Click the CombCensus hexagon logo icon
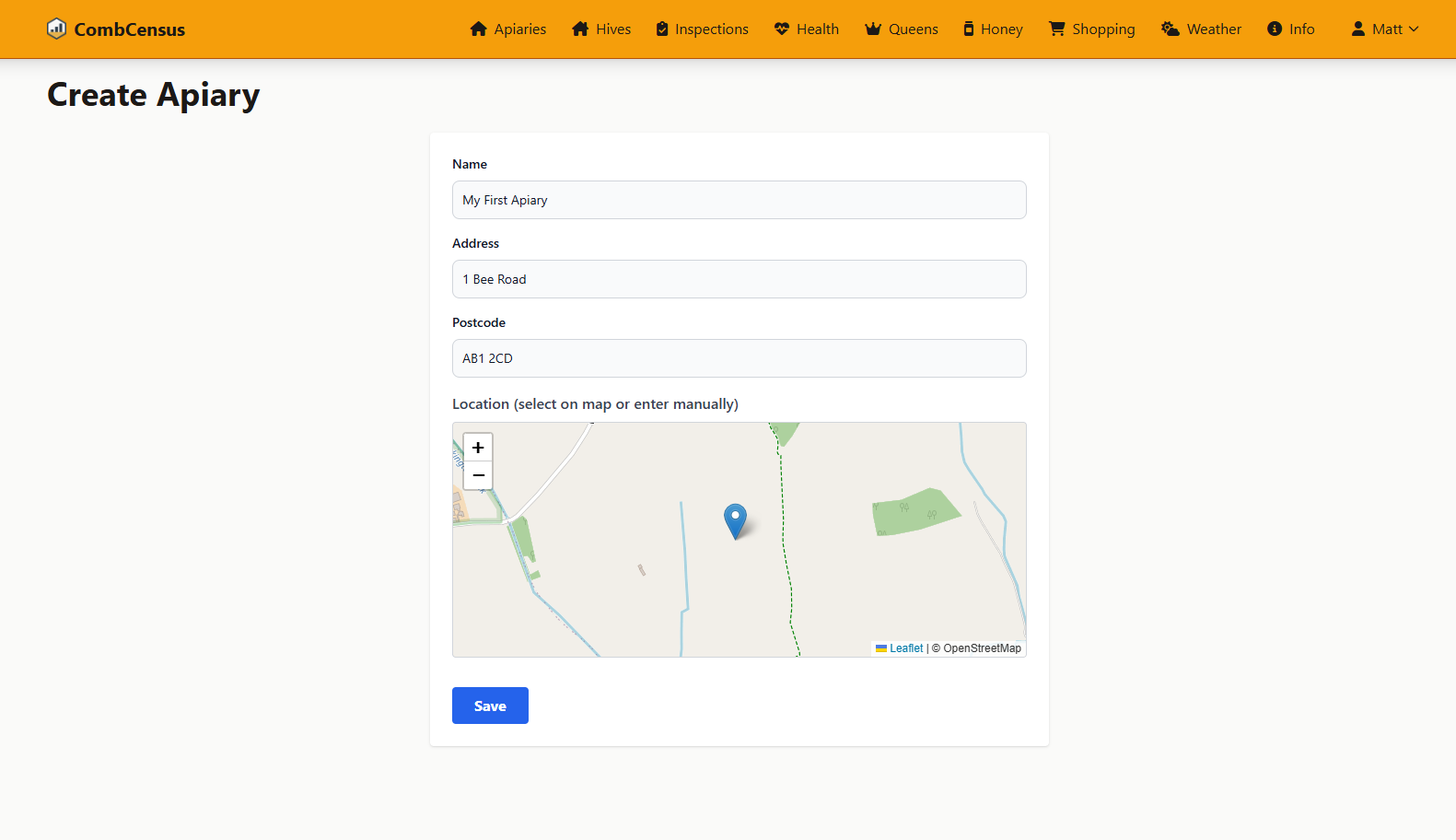 [56, 29]
